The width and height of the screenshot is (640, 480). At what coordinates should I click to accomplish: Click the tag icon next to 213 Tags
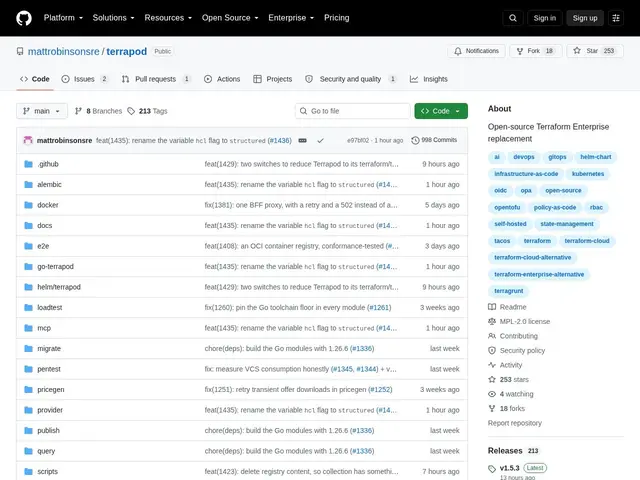131,111
